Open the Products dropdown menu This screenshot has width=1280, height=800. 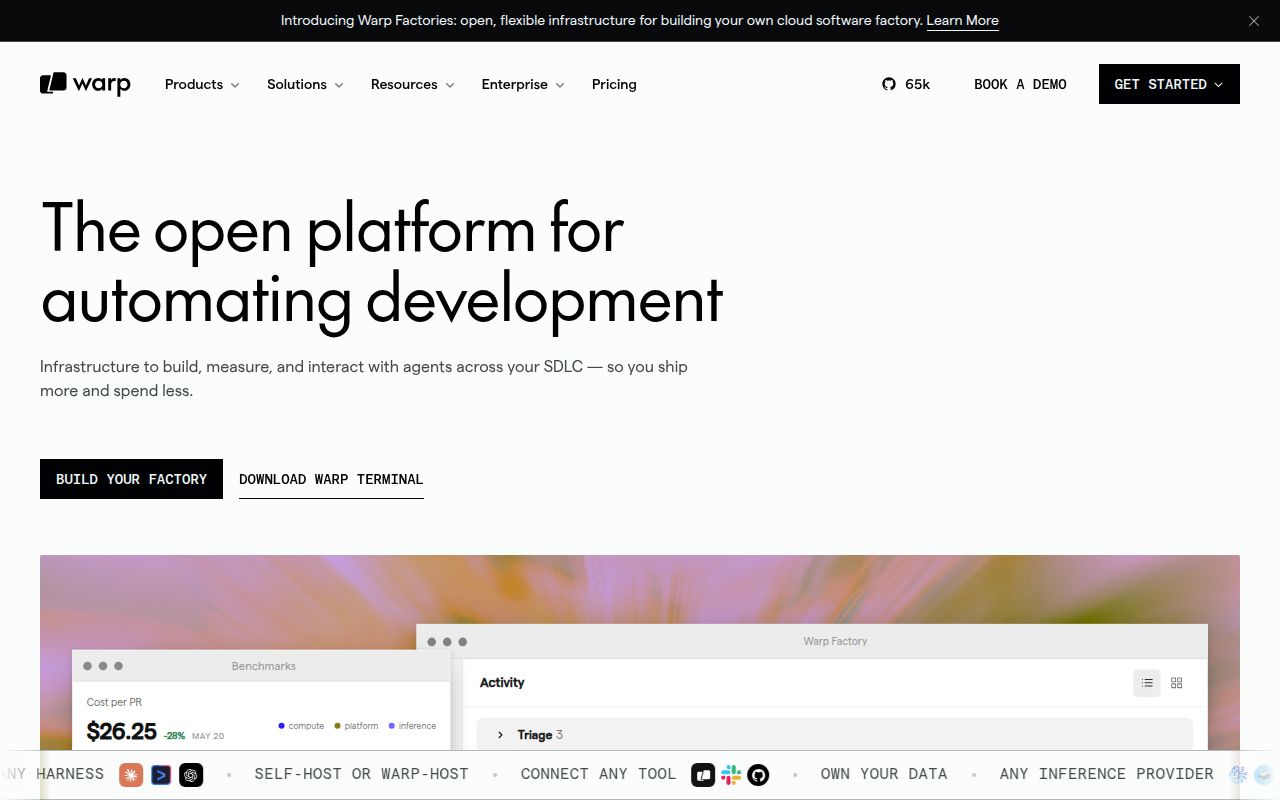tap(202, 84)
